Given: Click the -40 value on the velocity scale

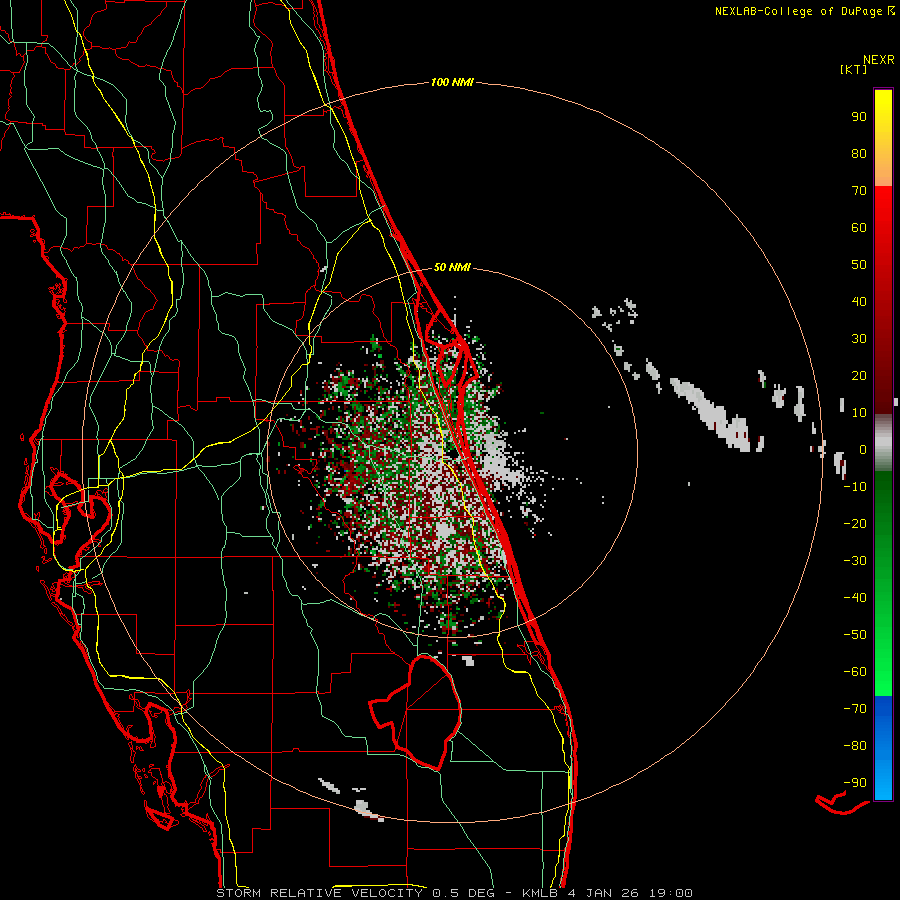Looking at the screenshot, I should (x=855, y=598).
